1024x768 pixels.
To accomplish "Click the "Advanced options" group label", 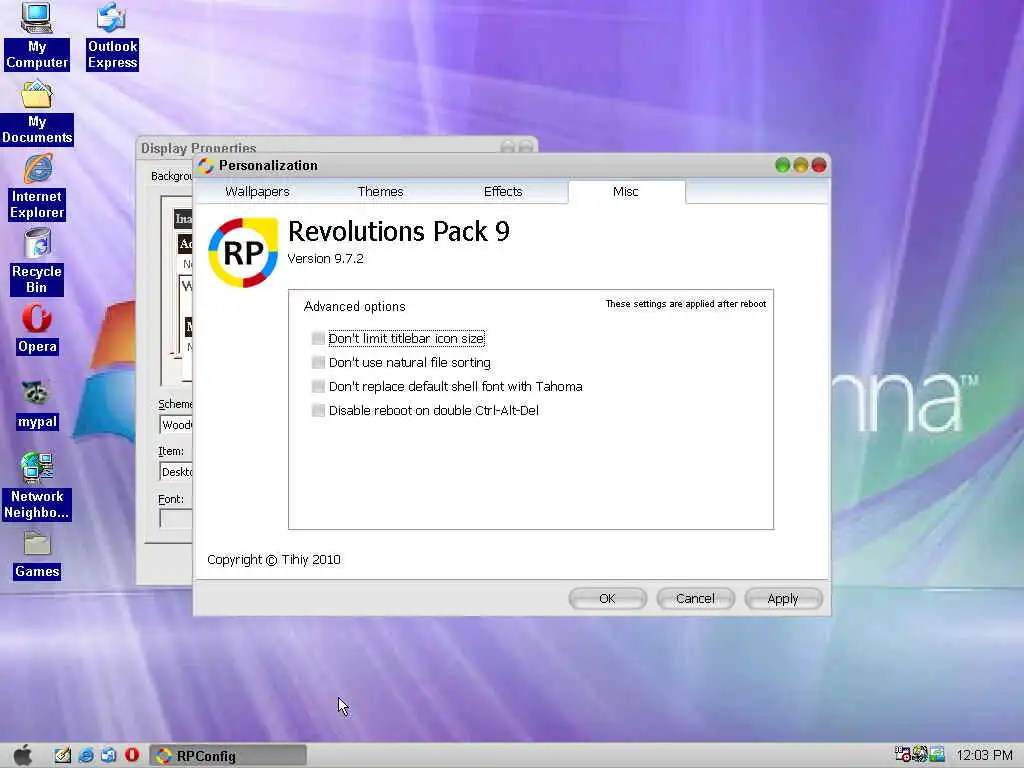I will (355, 306).
